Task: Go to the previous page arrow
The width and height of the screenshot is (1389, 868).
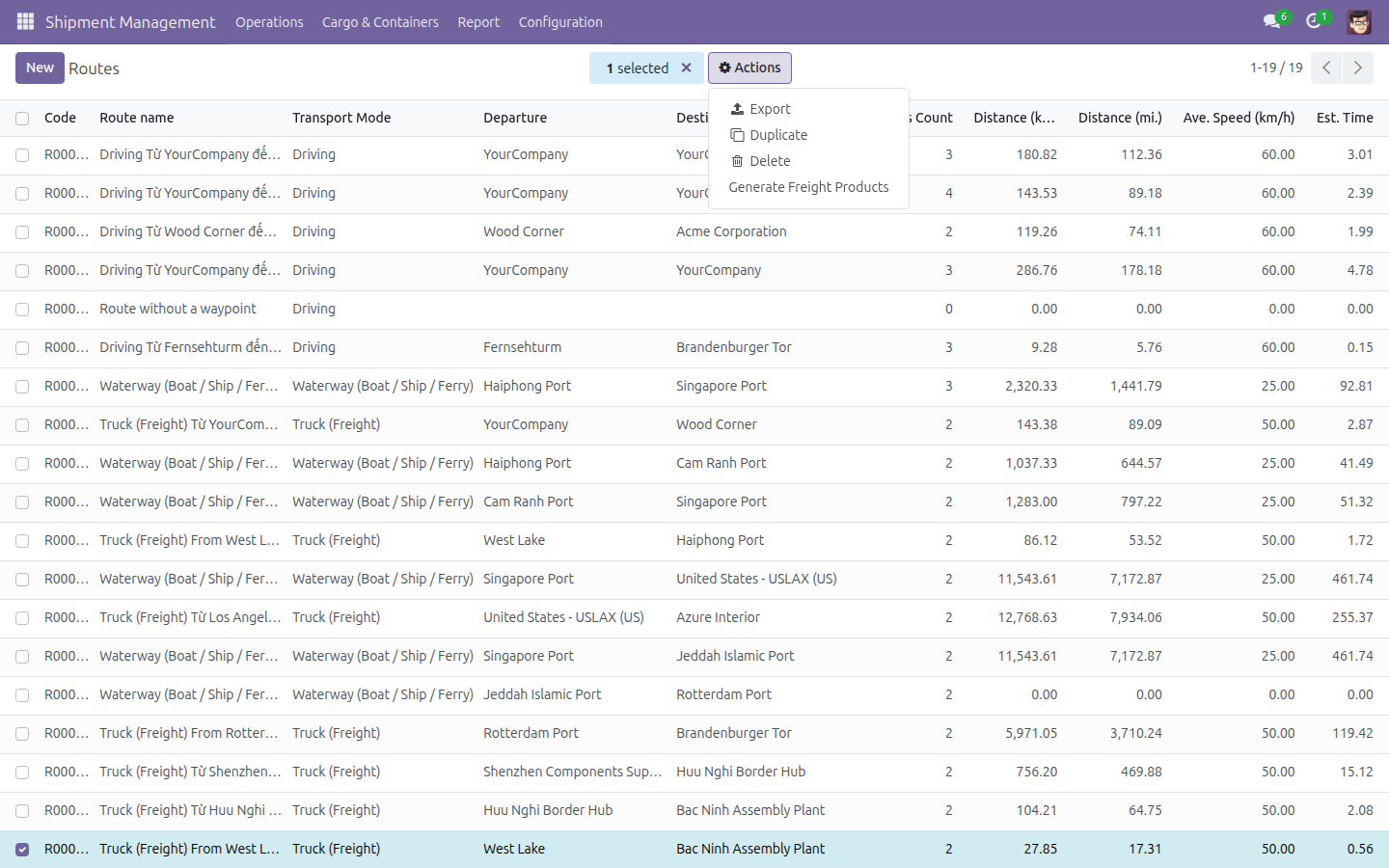Action: (1326, 68)
